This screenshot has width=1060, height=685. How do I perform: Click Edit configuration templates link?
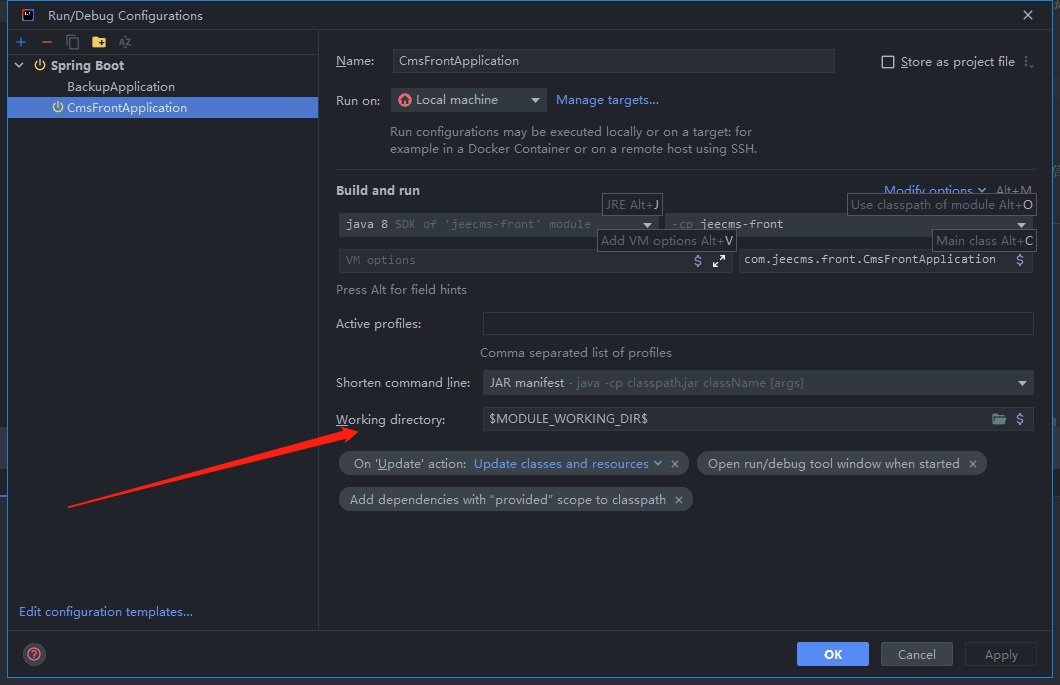[x=106, y=612]
